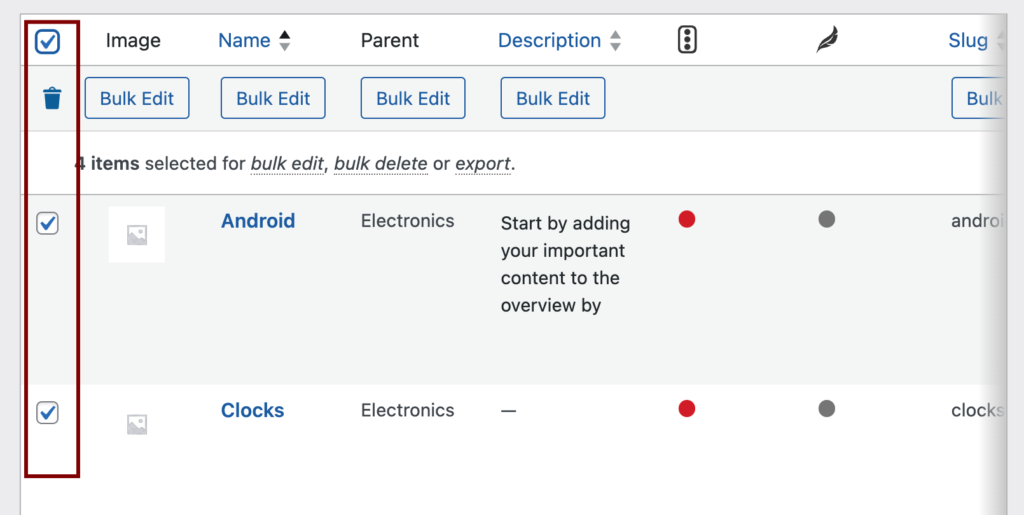This screenshot has height=515, width=1024.
Task: Click the Android image placeholder thumbnail
Action: coord(136,234)
